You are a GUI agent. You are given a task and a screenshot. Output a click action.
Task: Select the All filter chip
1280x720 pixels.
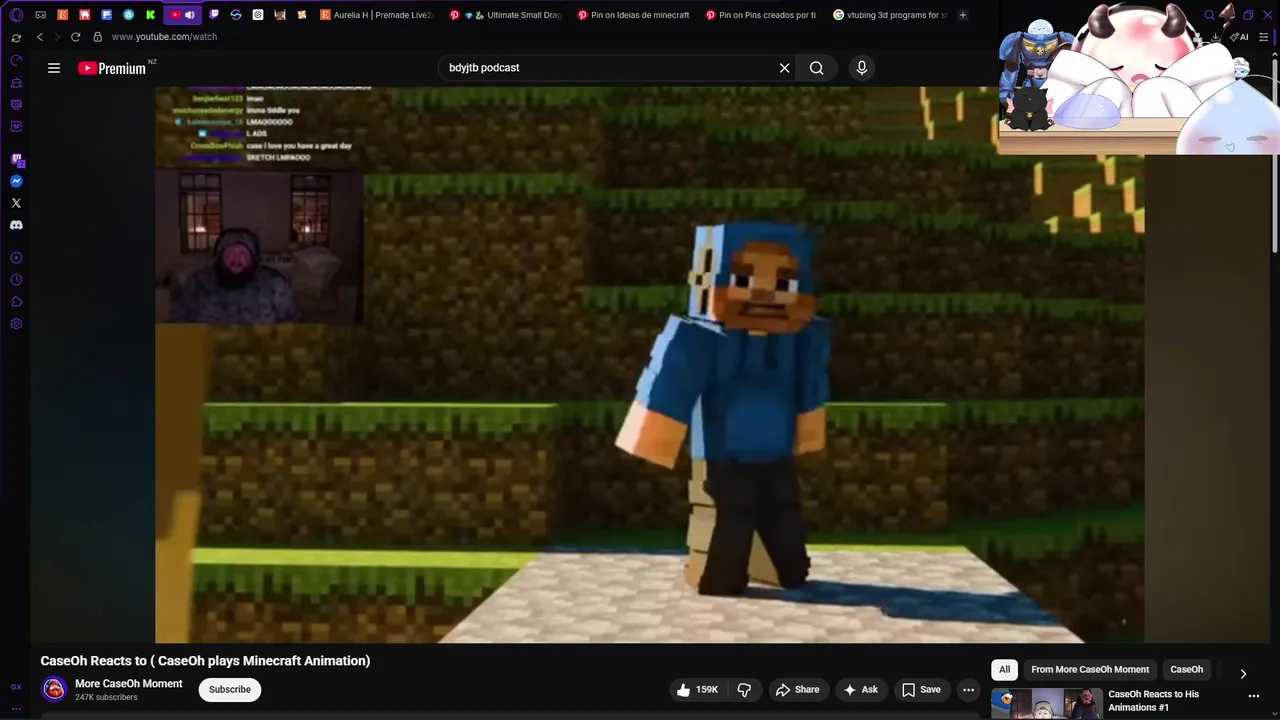pos(1004,670)
